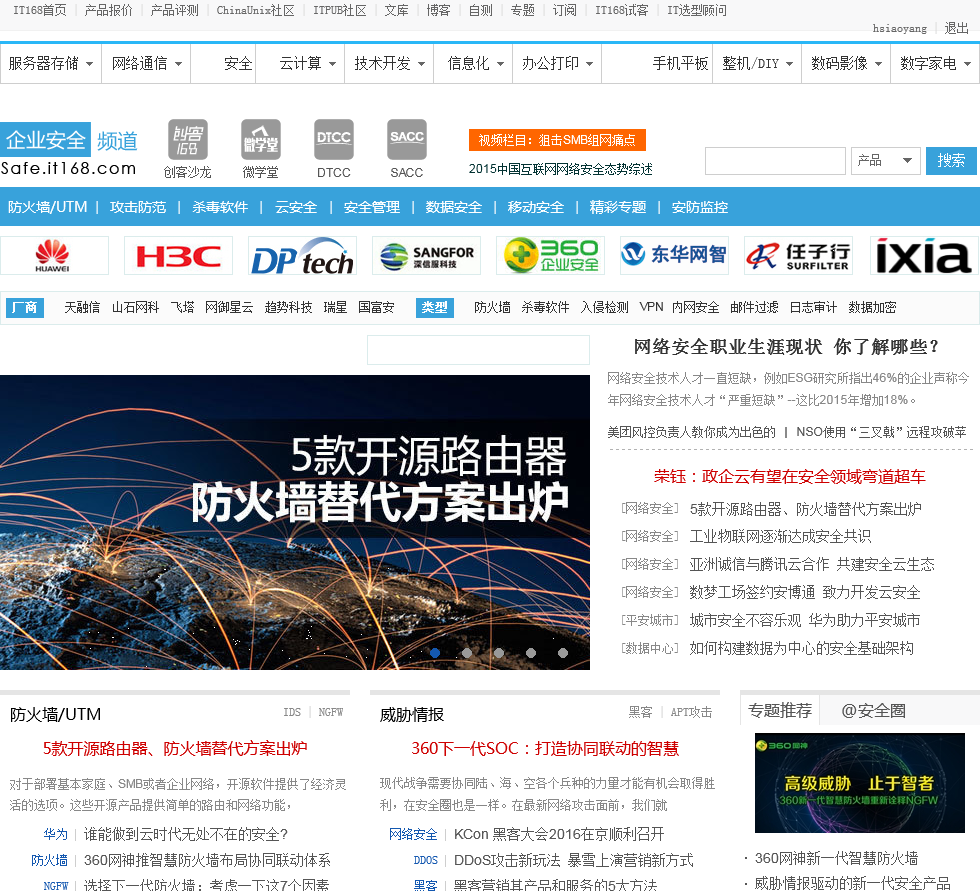The height and width of the screenshot is (891, 980).
Task: Switch to the @安全圈 tab
Action: [873, 710]
